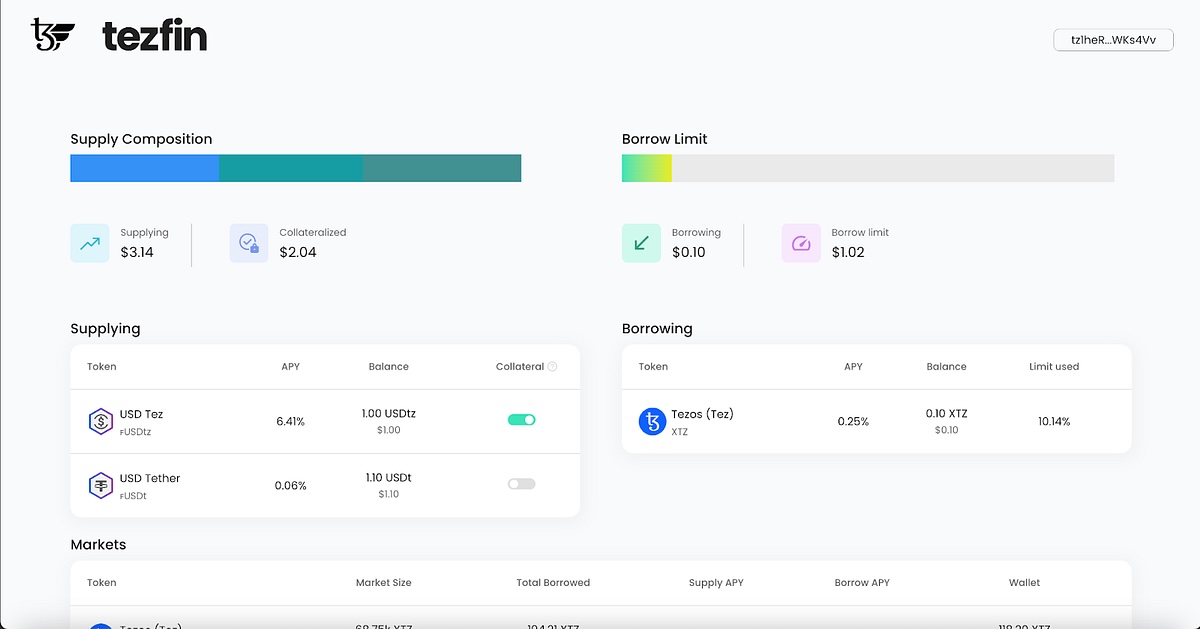
Task: Open the wallet address button
Action: pos(1113,39)
